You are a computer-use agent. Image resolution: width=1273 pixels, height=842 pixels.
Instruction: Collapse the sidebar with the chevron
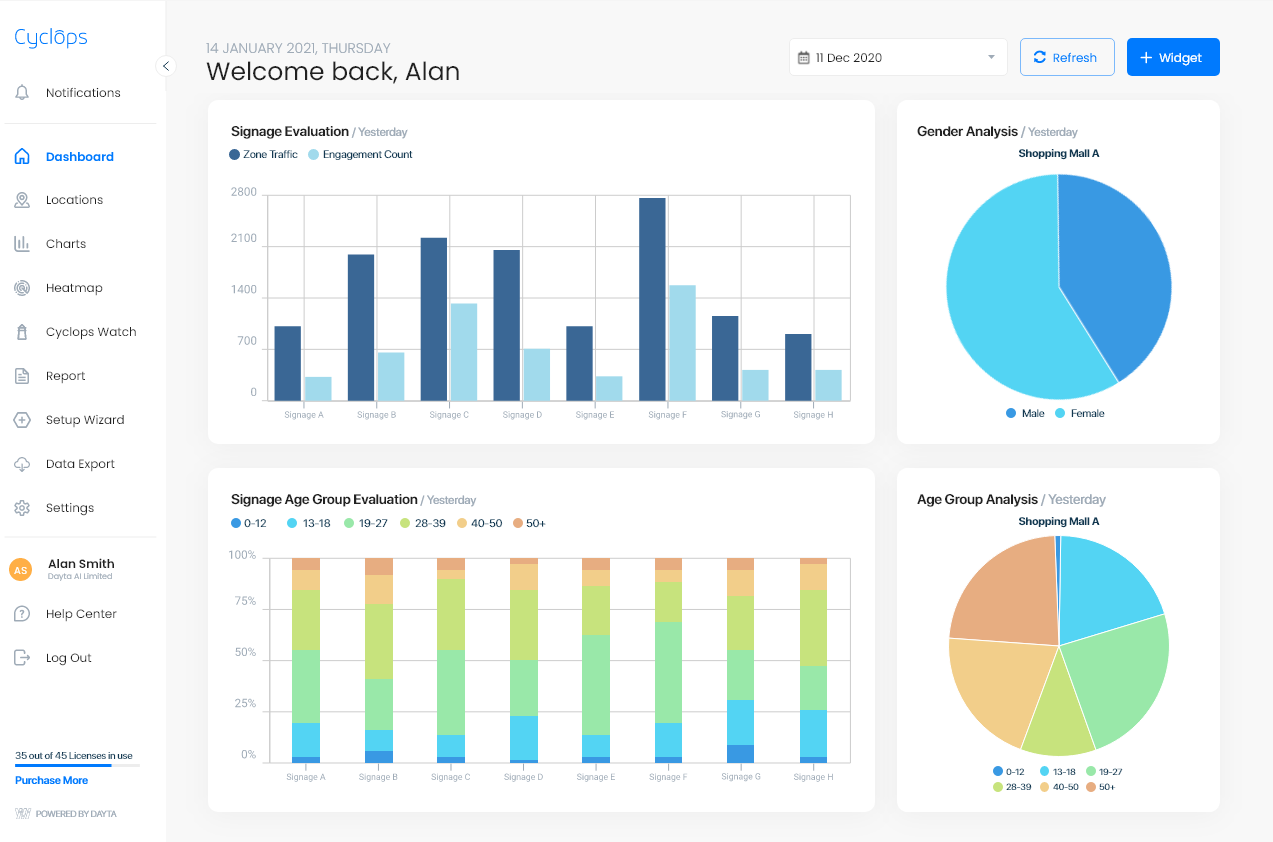tap(166, 66)
